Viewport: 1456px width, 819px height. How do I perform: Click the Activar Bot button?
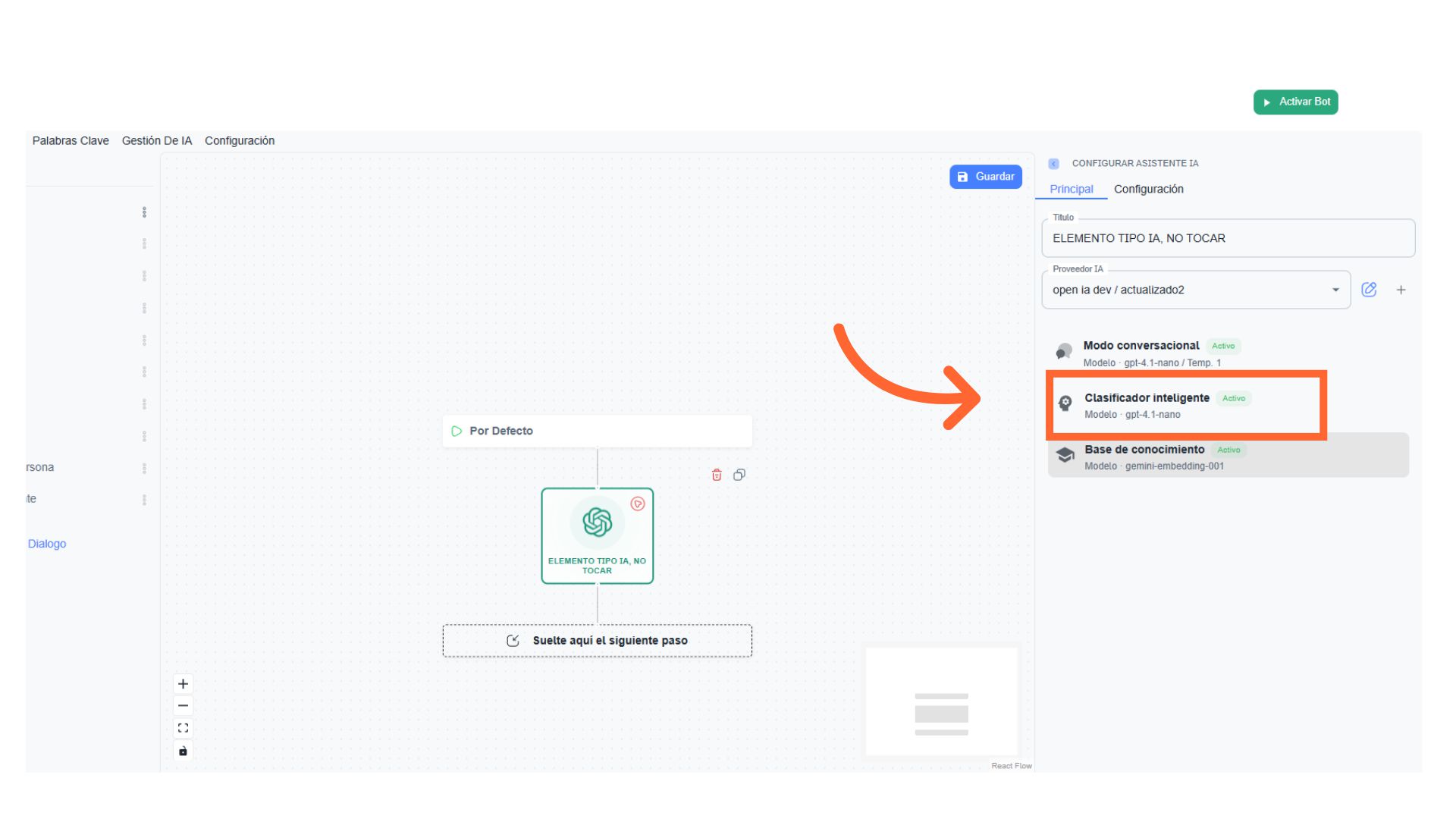(1295, 102)
